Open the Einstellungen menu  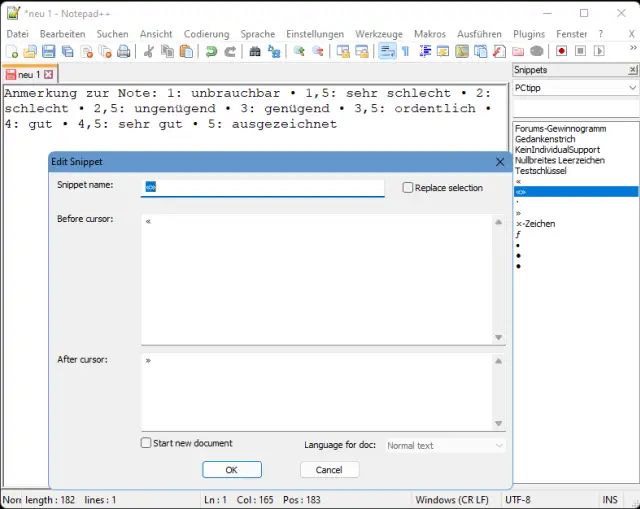tap(315, 34)
